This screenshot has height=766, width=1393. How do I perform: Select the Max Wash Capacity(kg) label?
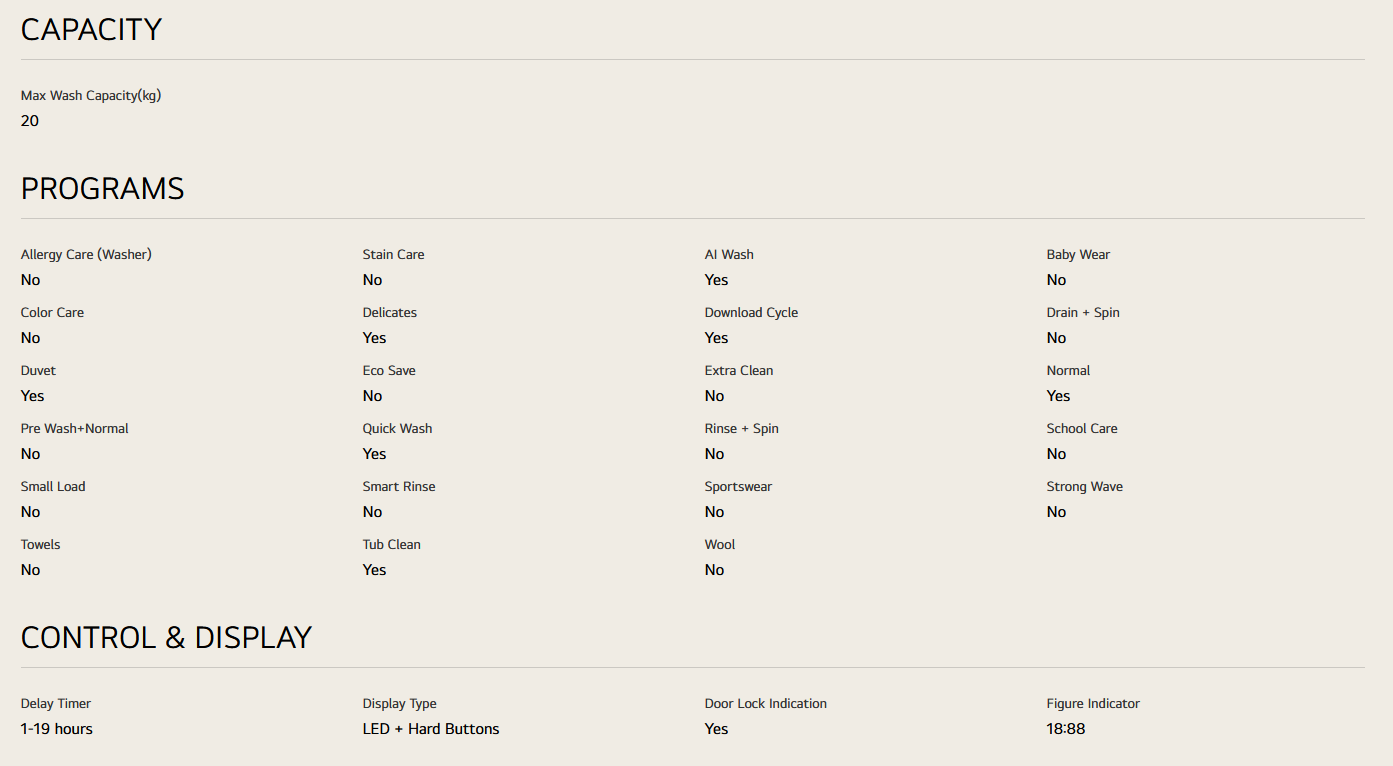[x=91, y=96]
